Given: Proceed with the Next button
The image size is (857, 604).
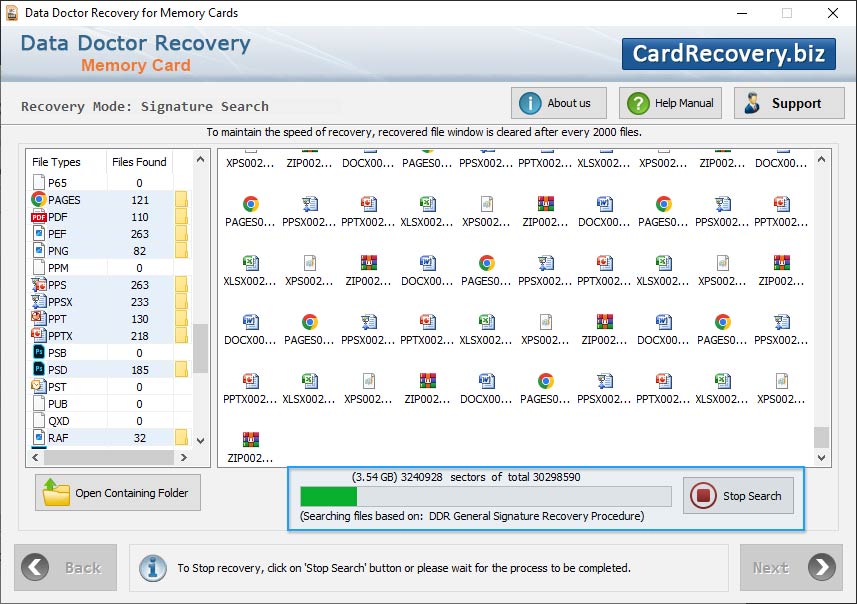Looking at the screenshot, I should coord(791,567).
